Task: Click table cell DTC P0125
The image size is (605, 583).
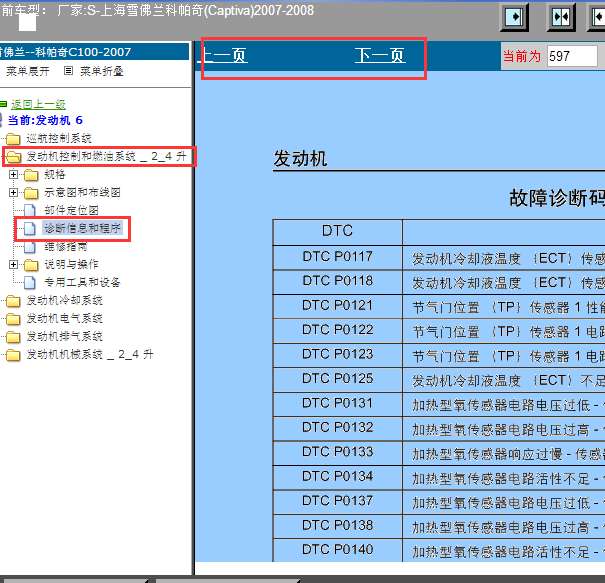Action: (x=338, y=379)
